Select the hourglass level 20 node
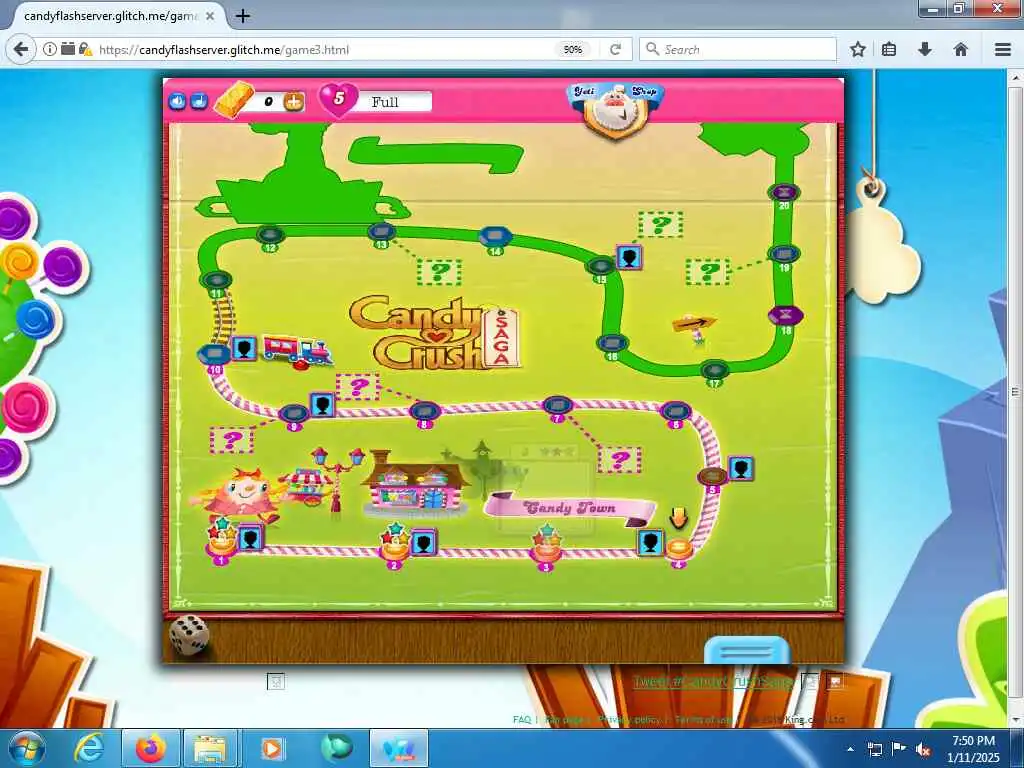1024x768 pixels. (x=784, y=194)
